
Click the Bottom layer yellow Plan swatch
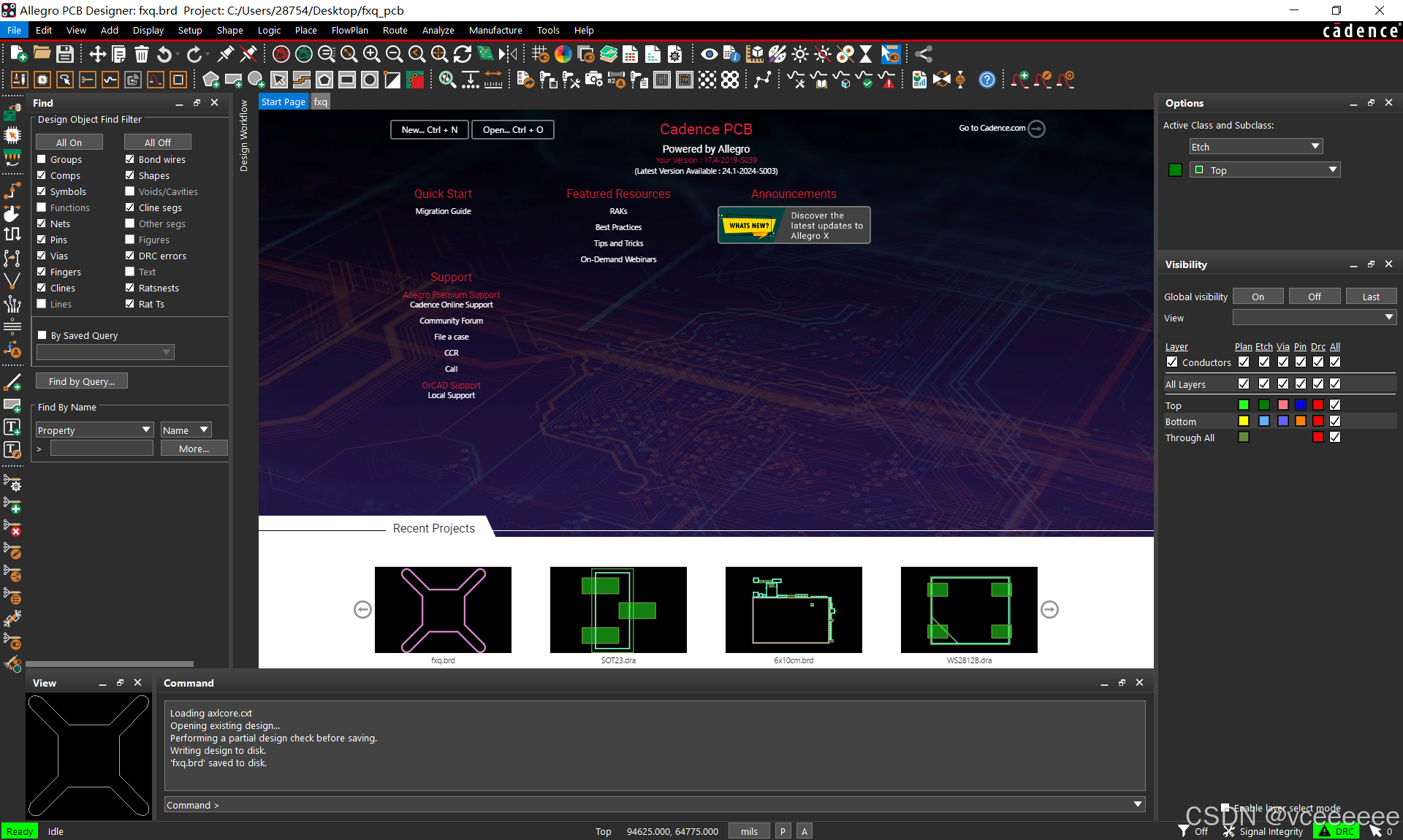click(x=1243, y=421)
